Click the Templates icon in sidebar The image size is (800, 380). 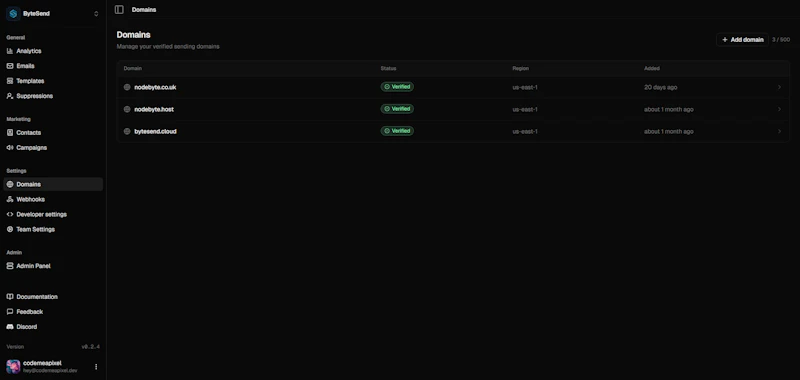[x=10, y=81]
